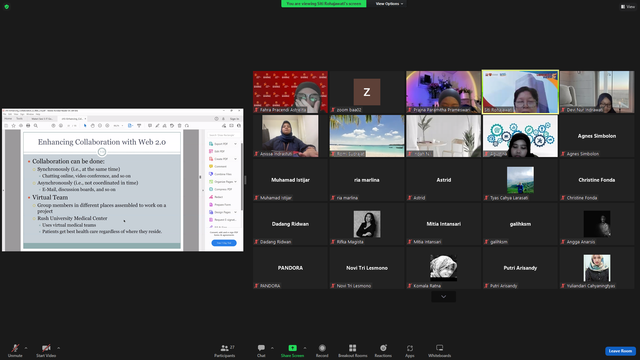The image size is (640, 360).
Task: Click Combine Files in Acrobat tools pane
Action: (220, 174)
